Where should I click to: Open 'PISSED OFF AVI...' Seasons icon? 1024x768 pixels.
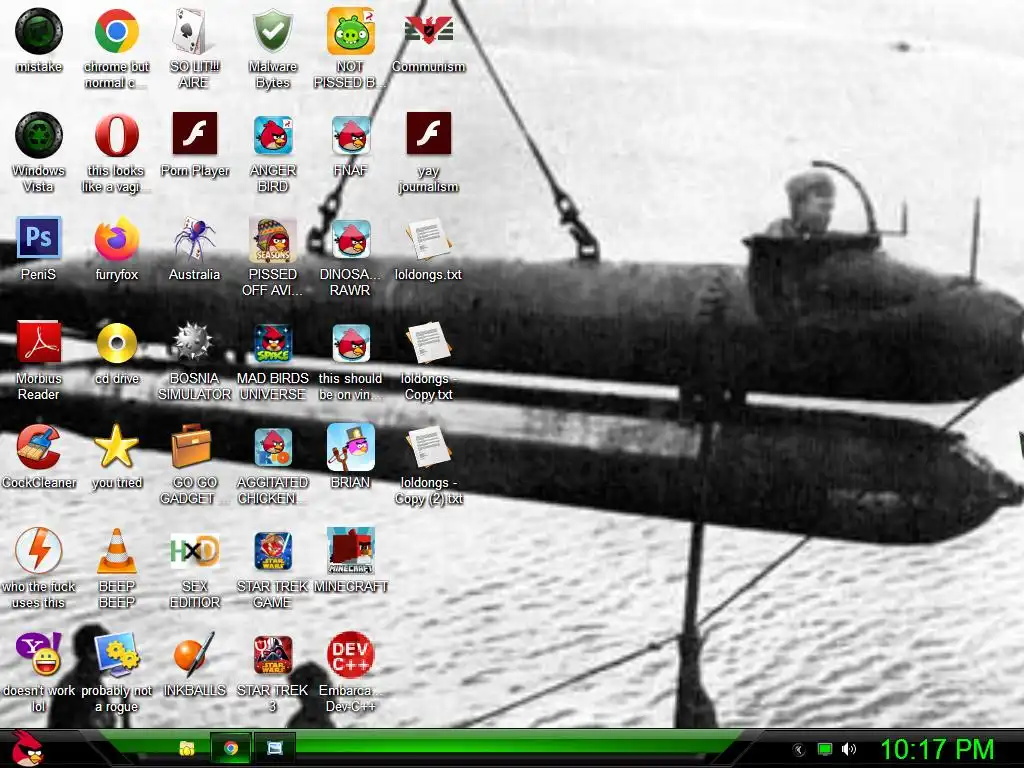(273, 240)
